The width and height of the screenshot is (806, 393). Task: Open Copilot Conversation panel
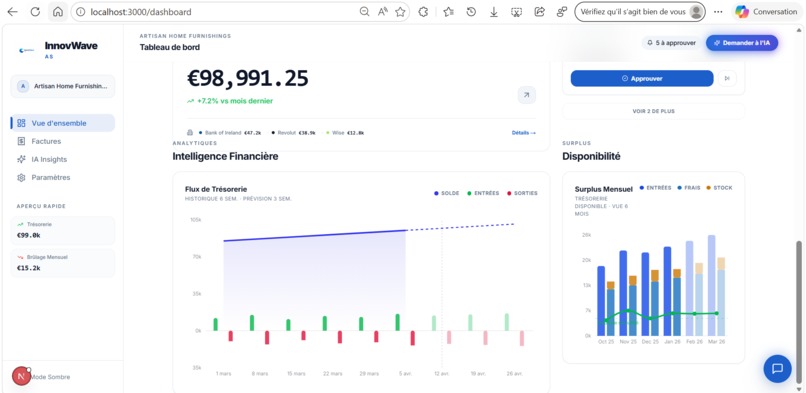(766, 12)
